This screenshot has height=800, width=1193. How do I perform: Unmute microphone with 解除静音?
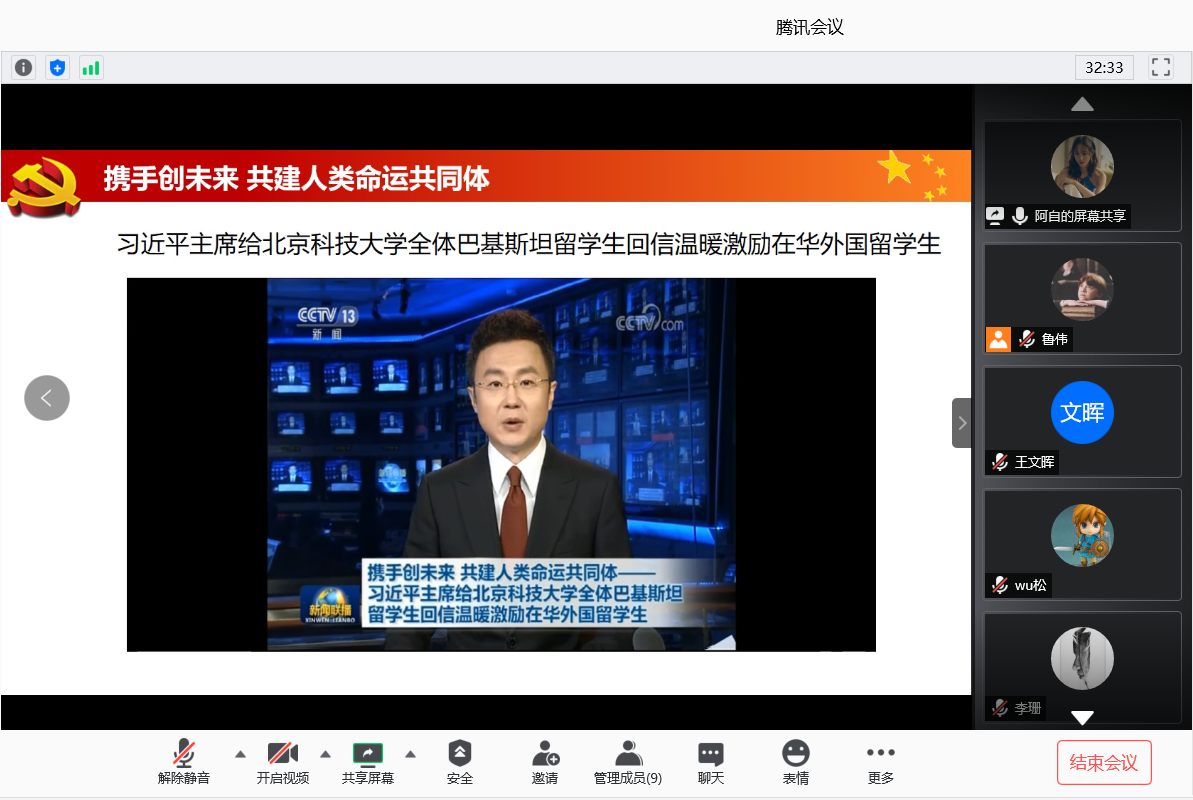(183, 762)
